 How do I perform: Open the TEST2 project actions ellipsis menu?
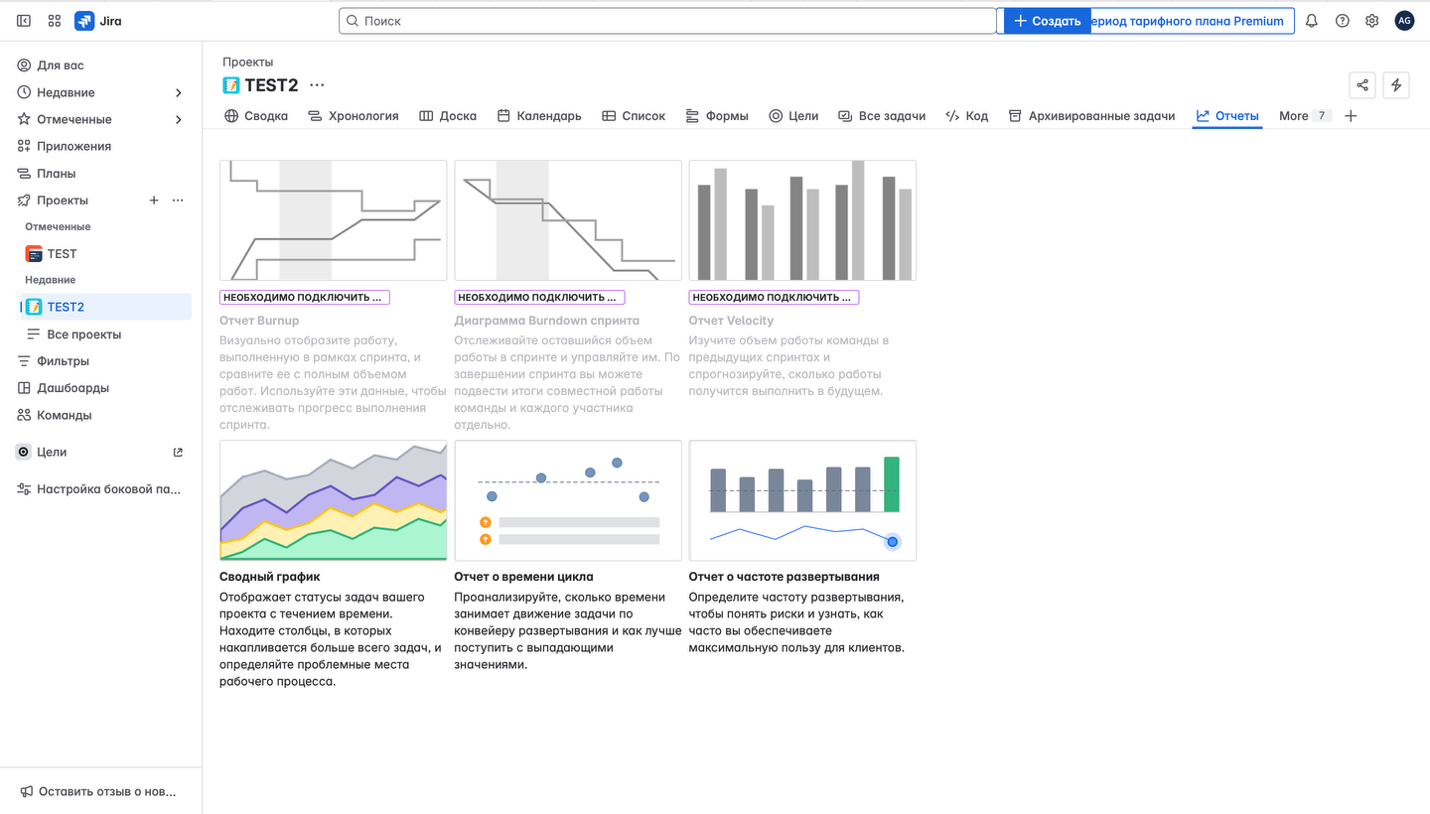tap(317, 85)
